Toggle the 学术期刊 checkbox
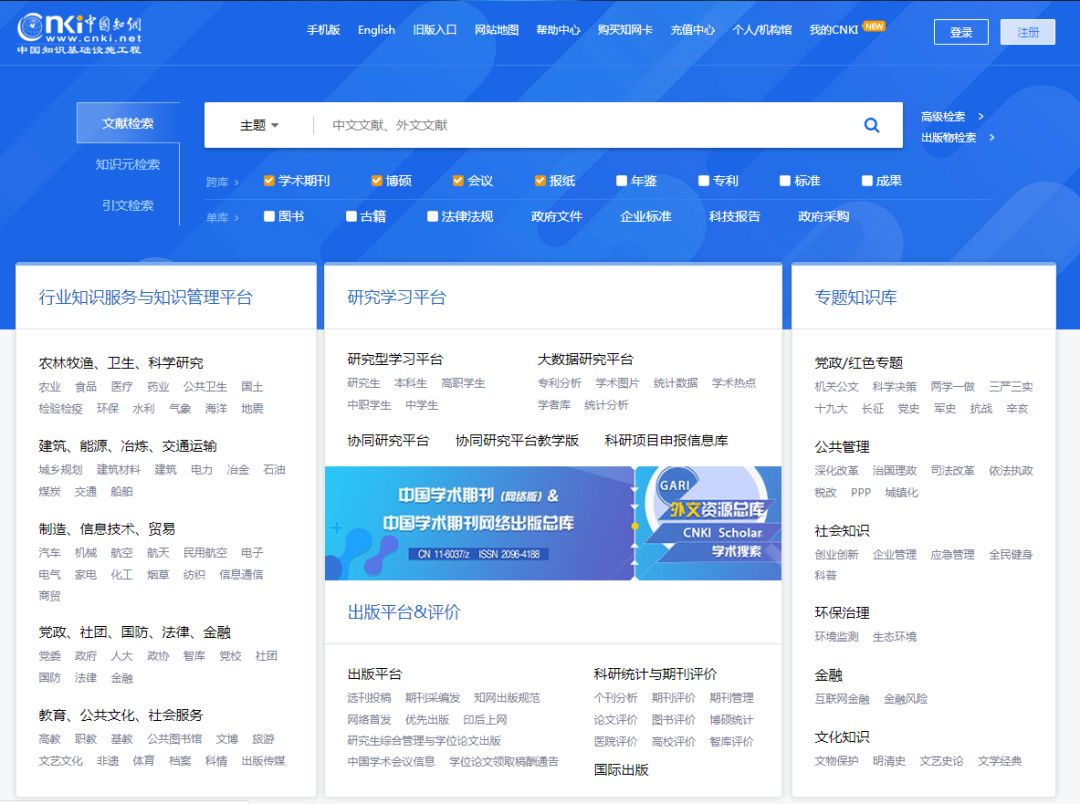Image resolution: width=1080 pixels, height=804 pixels. pos(269,181)
